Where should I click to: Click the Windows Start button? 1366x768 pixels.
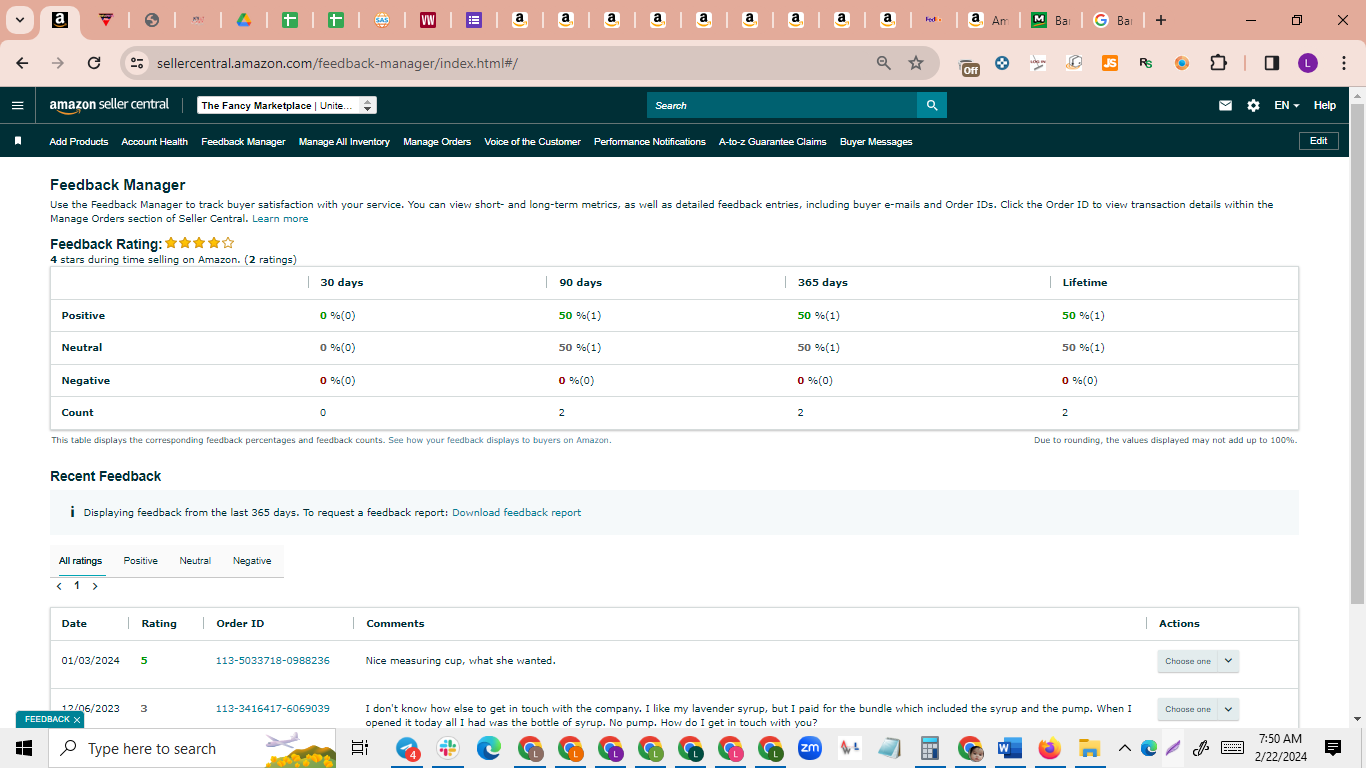point(24,748)
